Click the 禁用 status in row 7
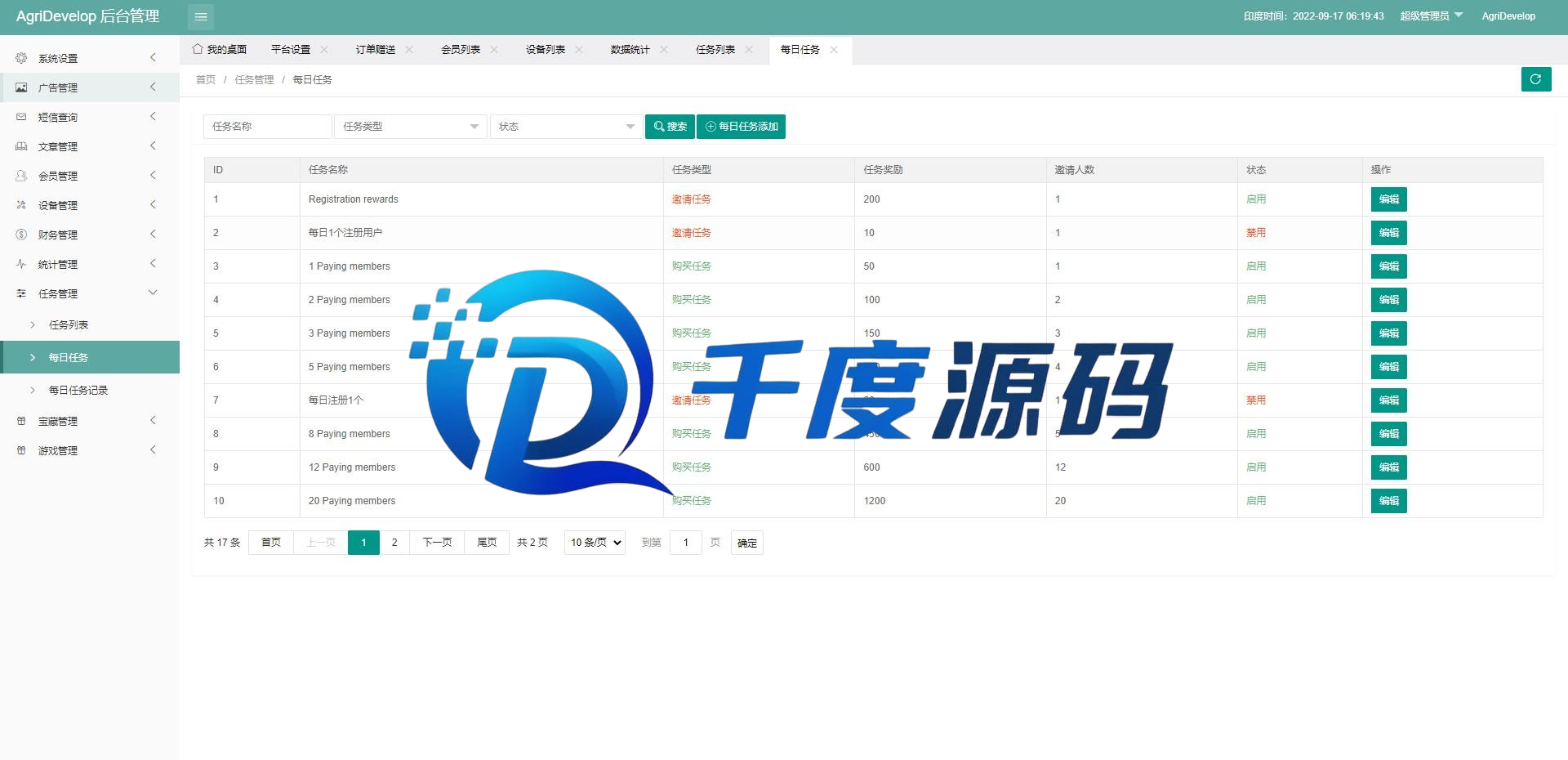The width and height of the screenshot is (1568, 760). (1256, 400)
